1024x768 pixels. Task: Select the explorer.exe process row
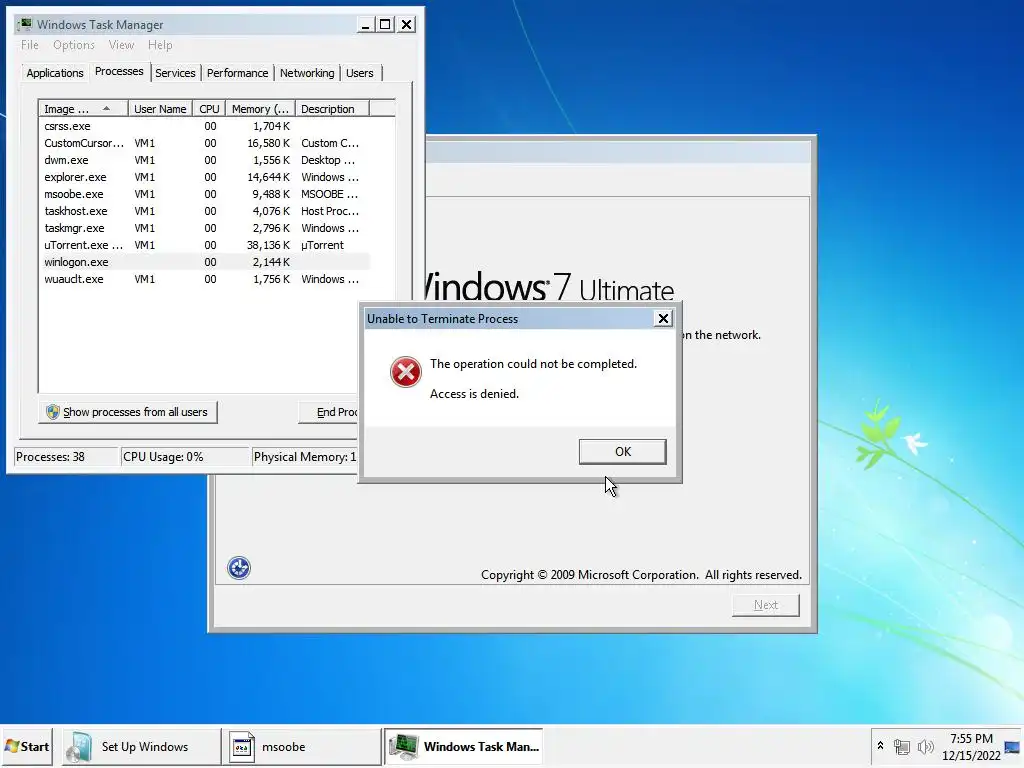tap(204, 177)
